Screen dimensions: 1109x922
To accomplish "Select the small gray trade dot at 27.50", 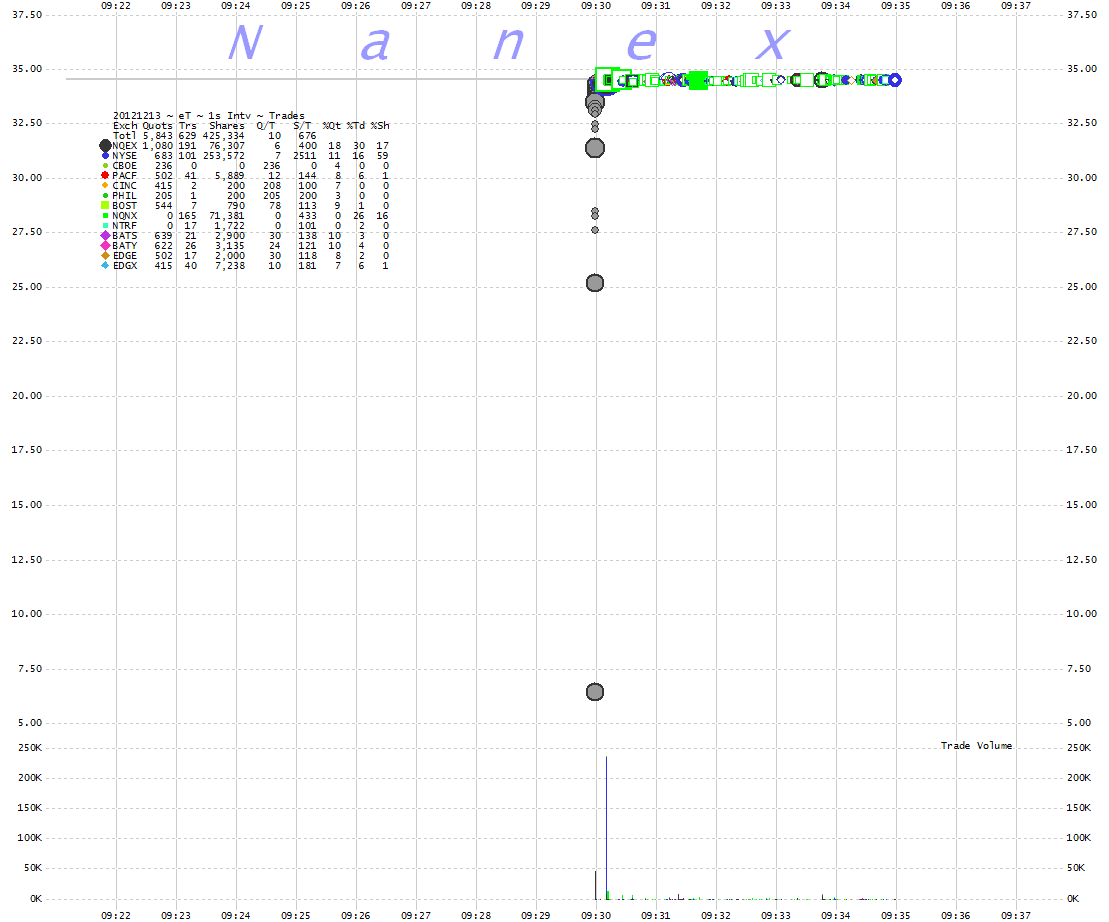I will click(595, 230).
